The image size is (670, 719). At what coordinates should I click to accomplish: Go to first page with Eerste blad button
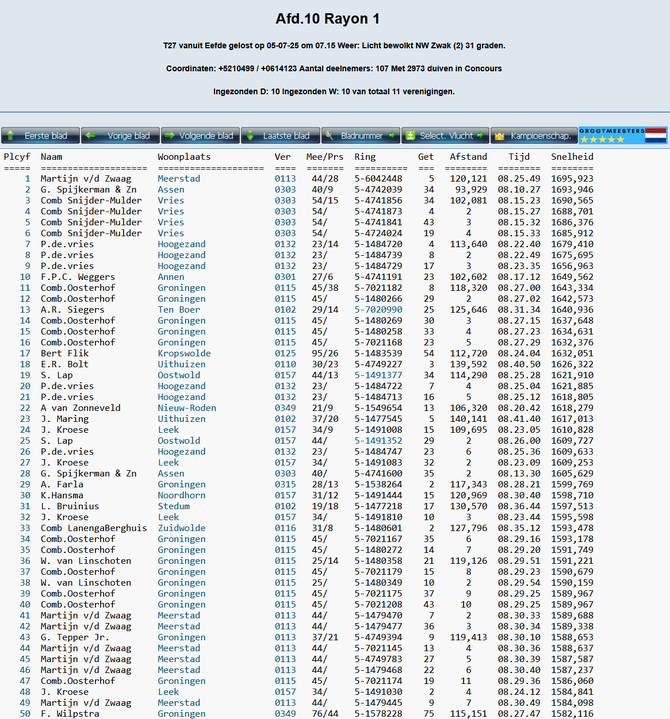[40, 136]
